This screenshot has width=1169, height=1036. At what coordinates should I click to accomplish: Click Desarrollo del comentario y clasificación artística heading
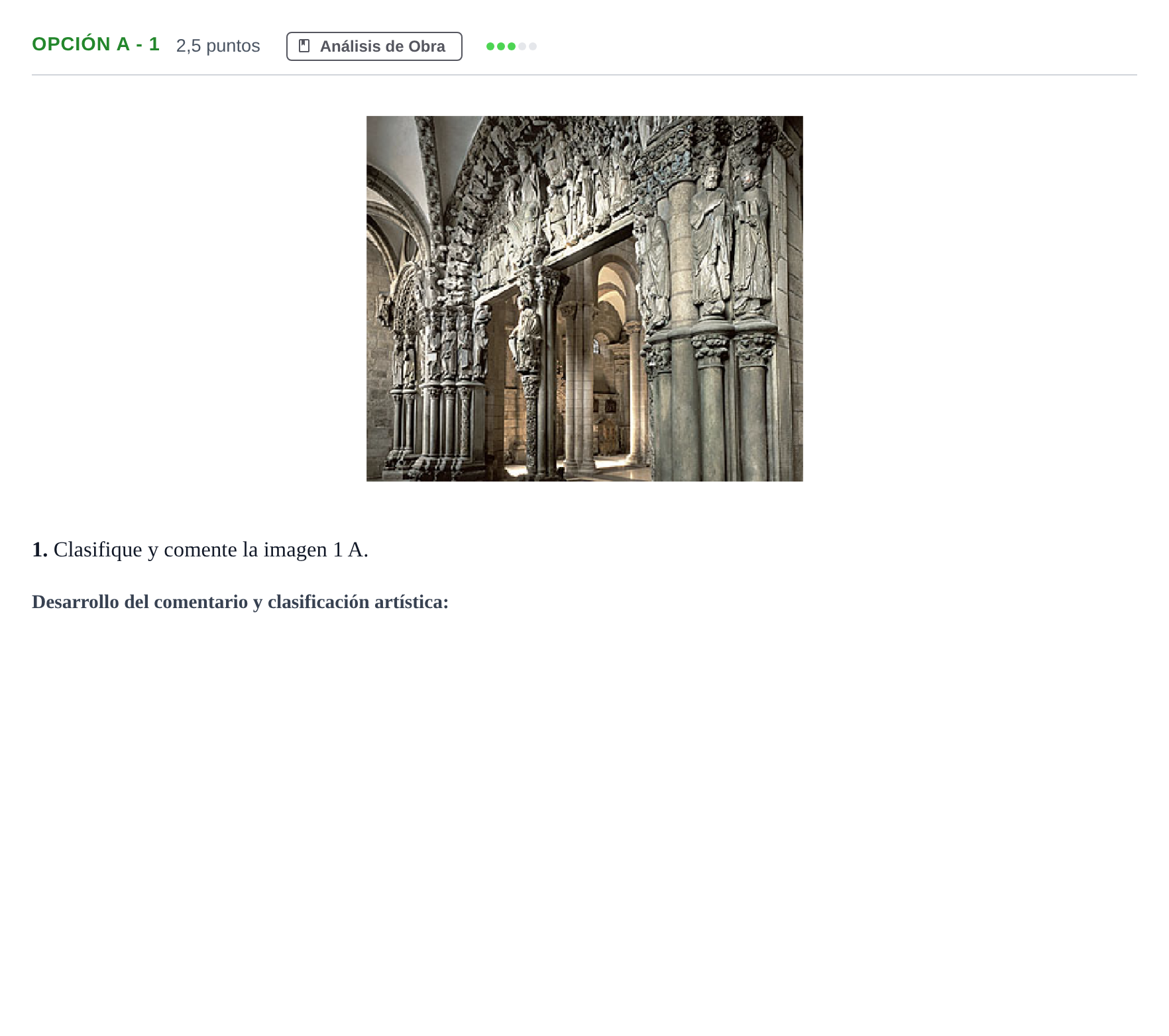click(x=241, y=602)
